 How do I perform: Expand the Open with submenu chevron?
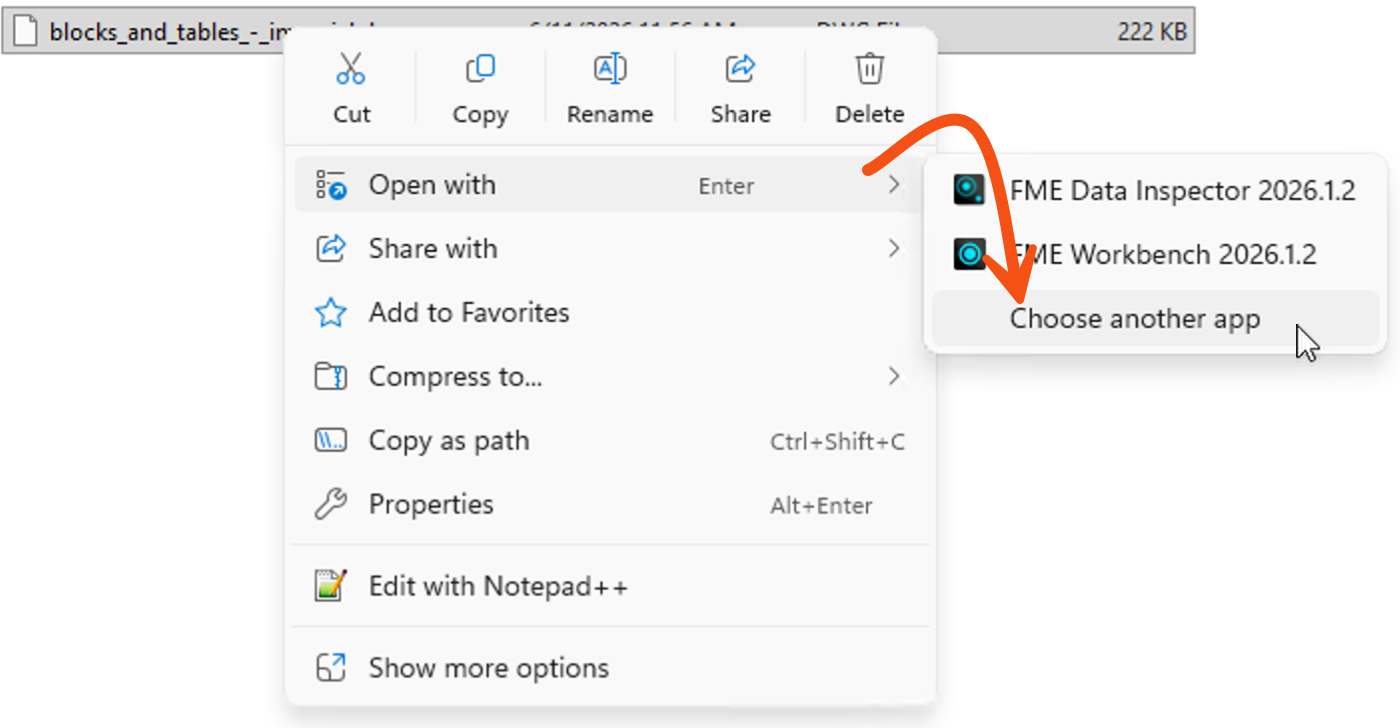pyautogui.click(x=894, y=185)
